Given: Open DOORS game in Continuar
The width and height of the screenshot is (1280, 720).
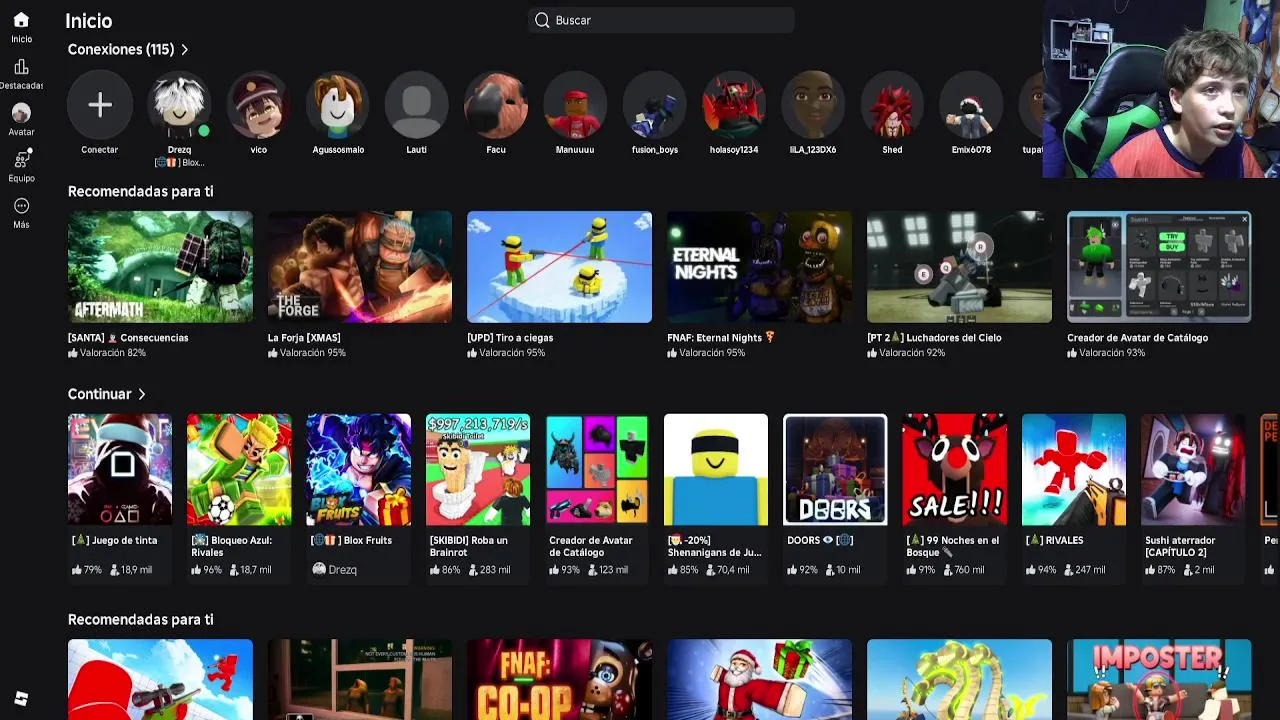Looking at the screenshot, I should pos(835,469).
